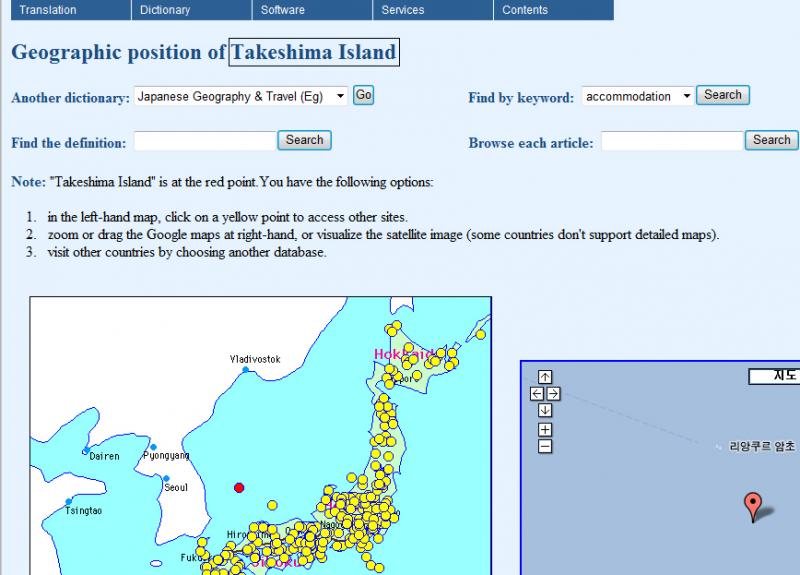Open the Translation menu

[47, 10]
